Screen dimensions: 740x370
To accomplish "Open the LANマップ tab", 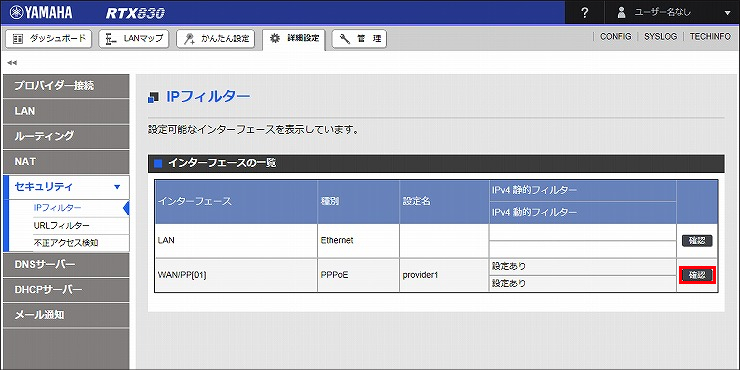I will click(134, 39).
